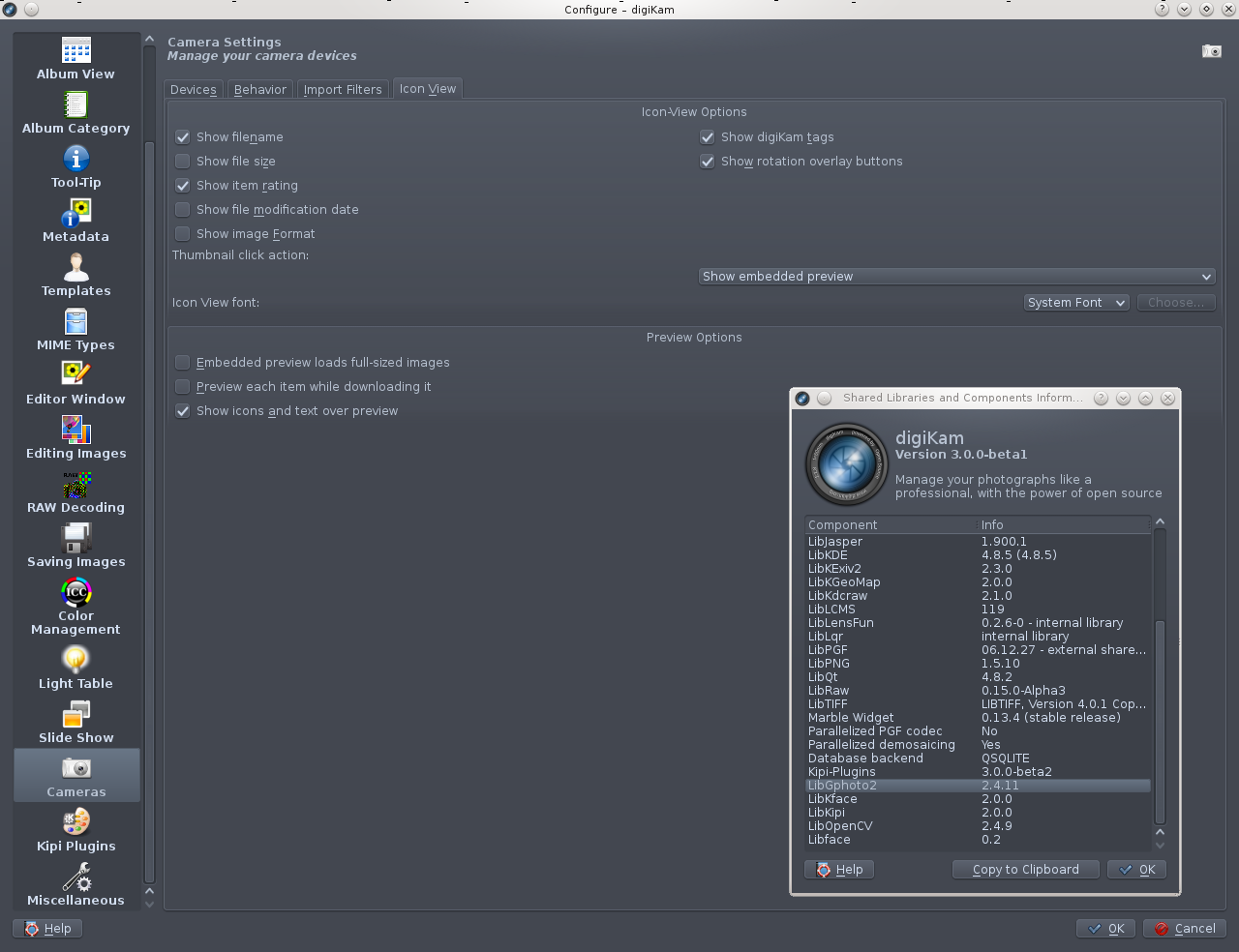
Task: Open the Miscellaneous settings section
Action: tap(76, 884)
